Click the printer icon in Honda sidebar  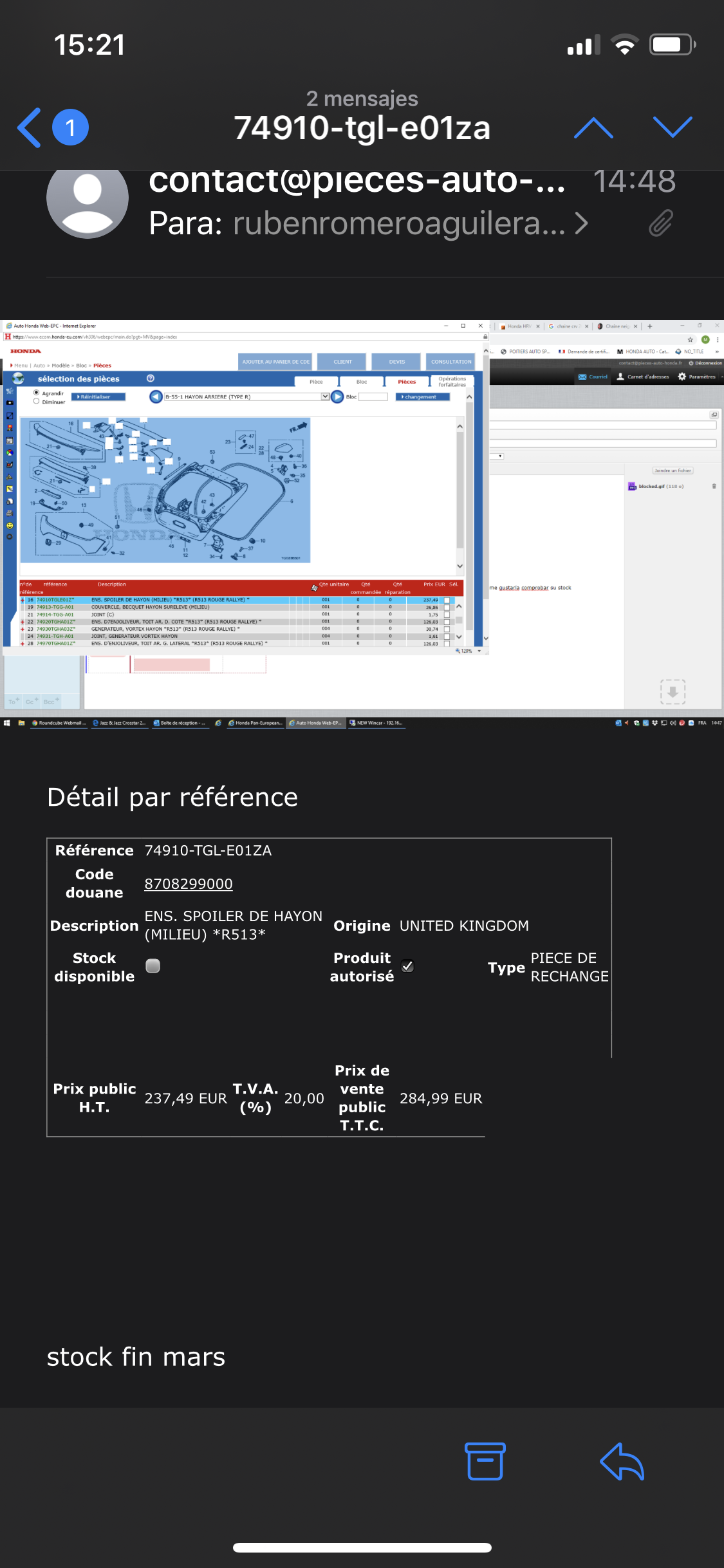(10, 513)
